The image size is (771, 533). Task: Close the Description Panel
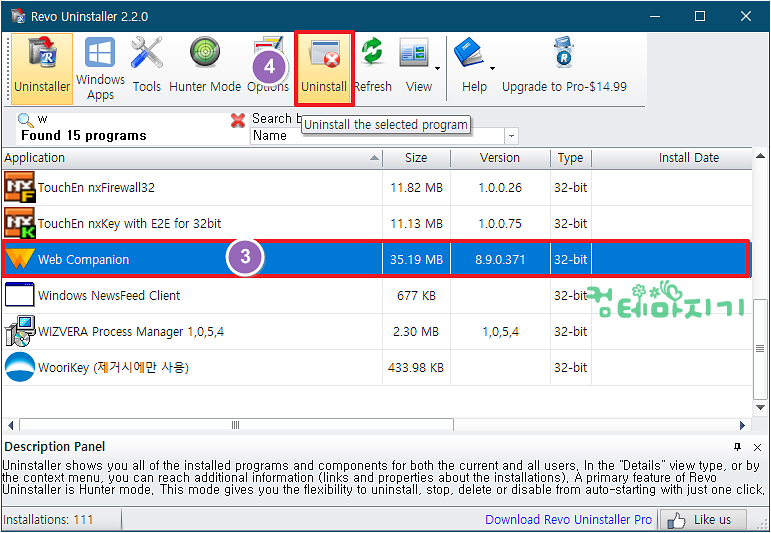757,447
